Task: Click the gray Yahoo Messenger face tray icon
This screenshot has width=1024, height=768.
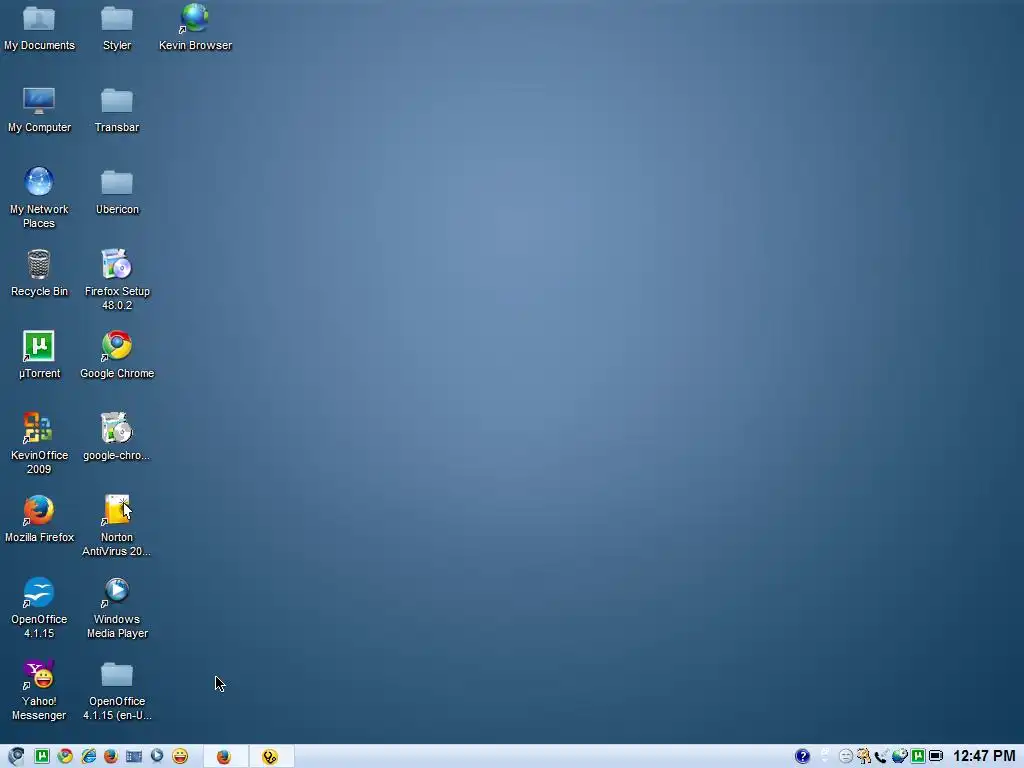Action: click(x=846, y=756)
